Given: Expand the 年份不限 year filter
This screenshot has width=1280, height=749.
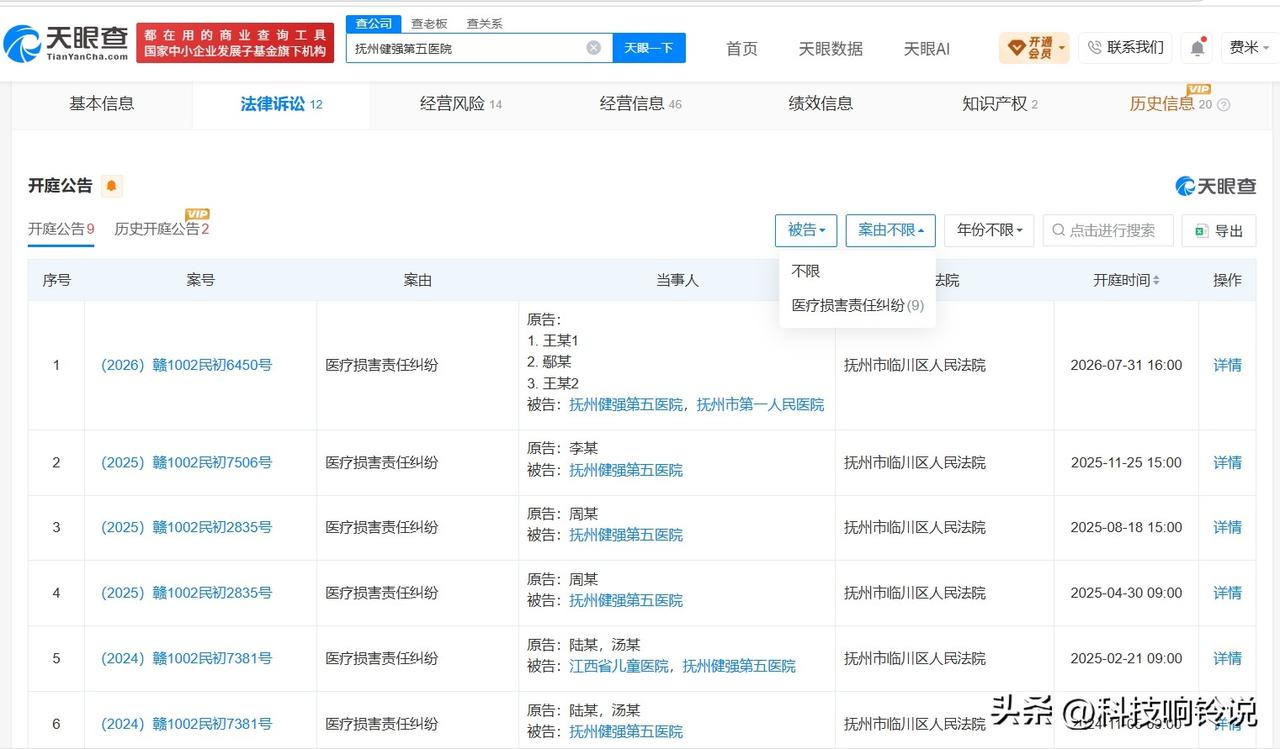Looking at the screenshot, I should pos(989,230).
